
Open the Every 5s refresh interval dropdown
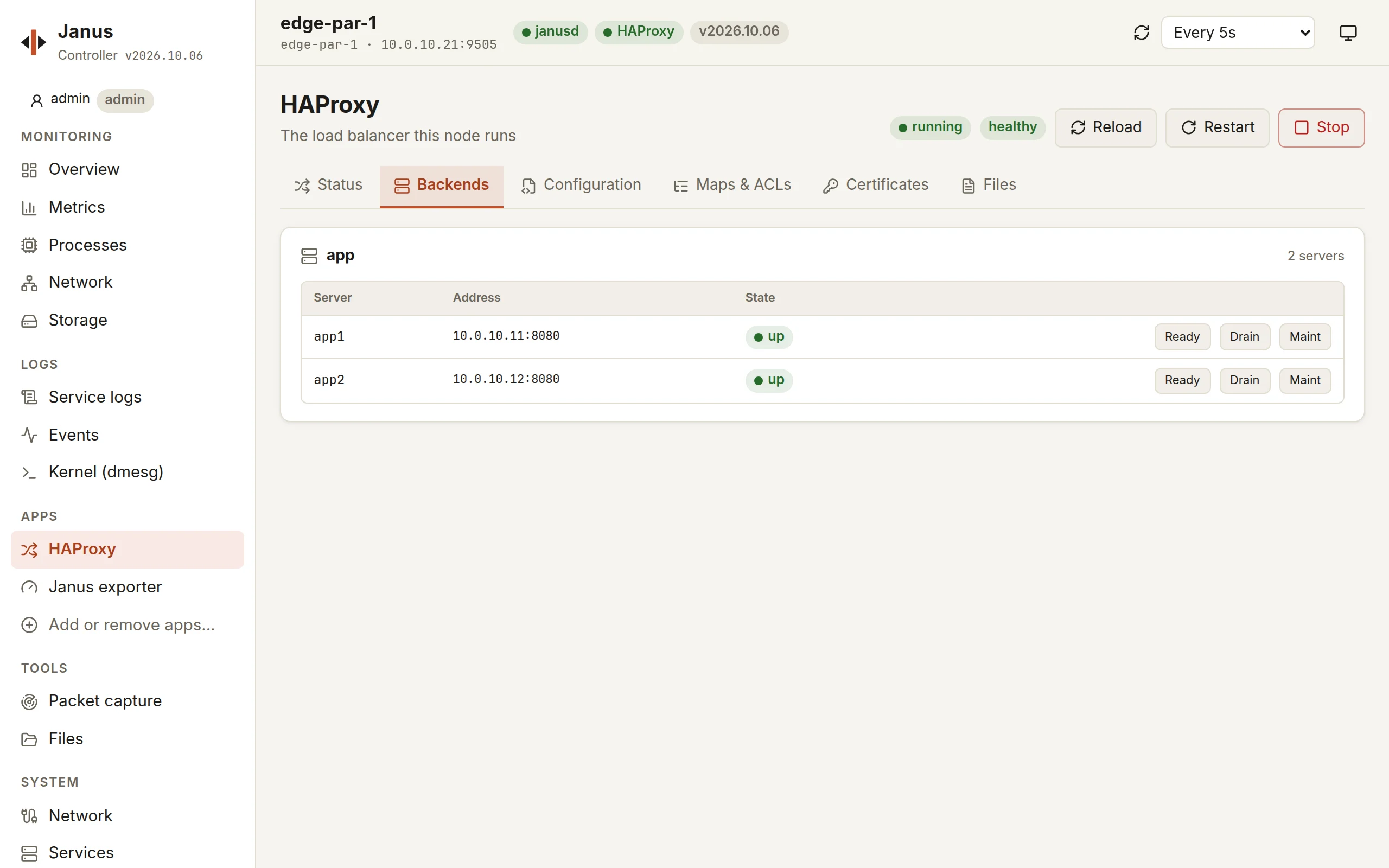point(1238,33)
